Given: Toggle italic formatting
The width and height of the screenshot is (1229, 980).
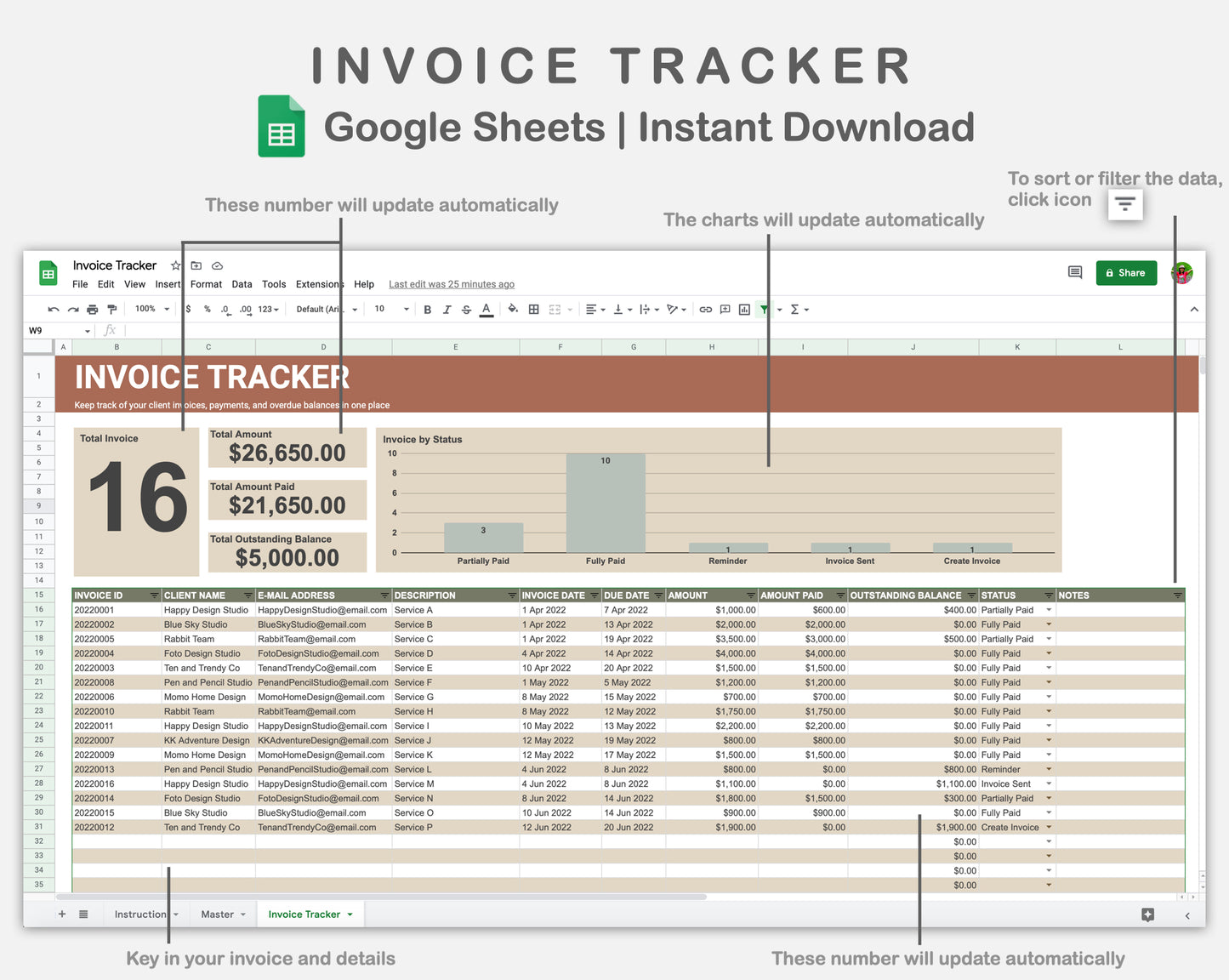Looking at the screenshot, I should [447, 309].
